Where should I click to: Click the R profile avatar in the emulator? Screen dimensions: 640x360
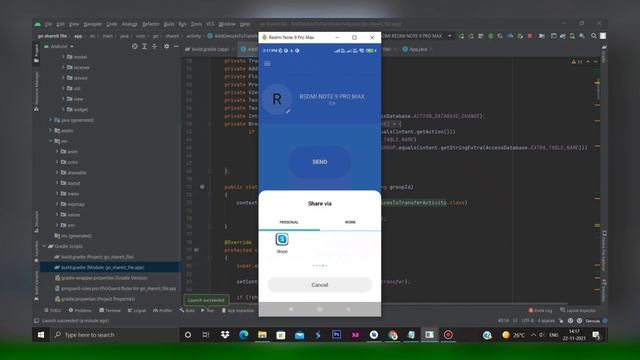277,99
